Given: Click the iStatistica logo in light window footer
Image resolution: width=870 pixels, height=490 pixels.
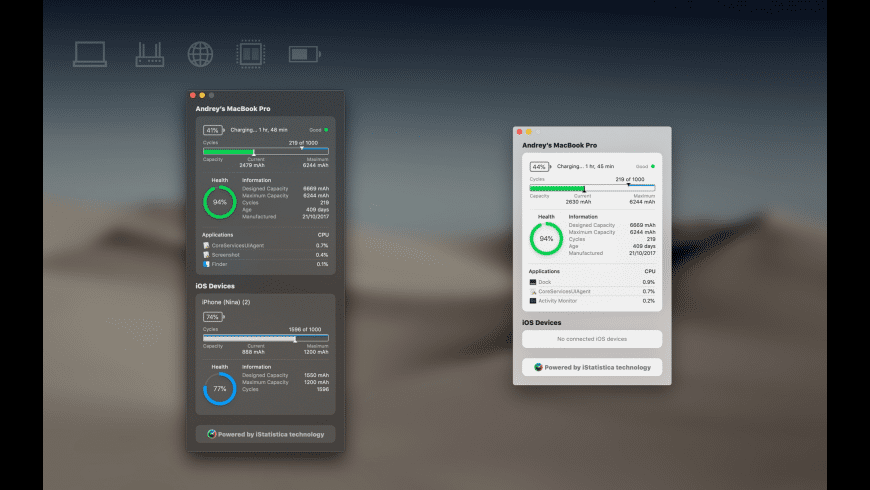Looking at the screenshot, I should (538, 367).
